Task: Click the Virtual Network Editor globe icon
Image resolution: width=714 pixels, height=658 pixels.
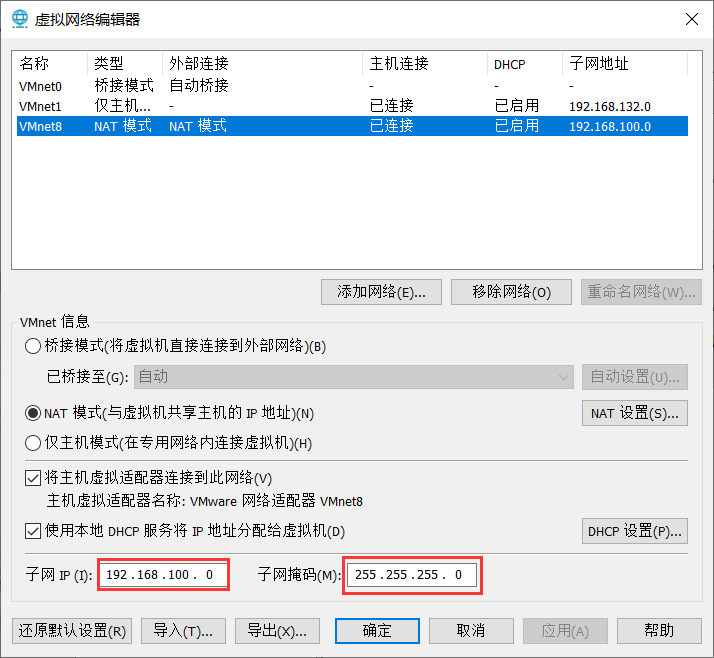Action: click(20, 19)
